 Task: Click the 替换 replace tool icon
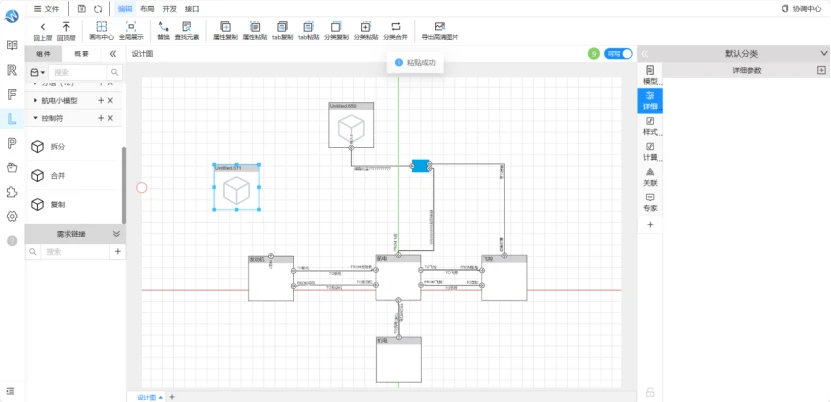pos(163,27)
